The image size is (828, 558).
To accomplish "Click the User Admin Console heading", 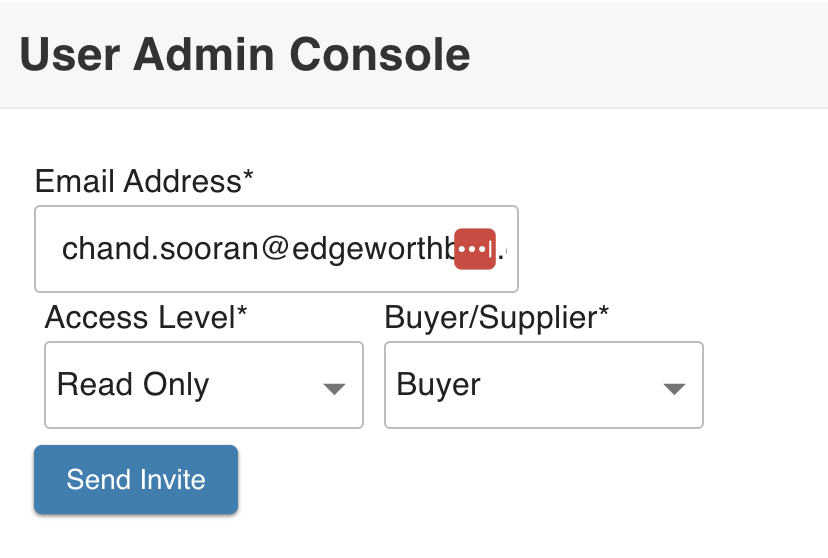I will pyautogui.click(x=245, y=54).
